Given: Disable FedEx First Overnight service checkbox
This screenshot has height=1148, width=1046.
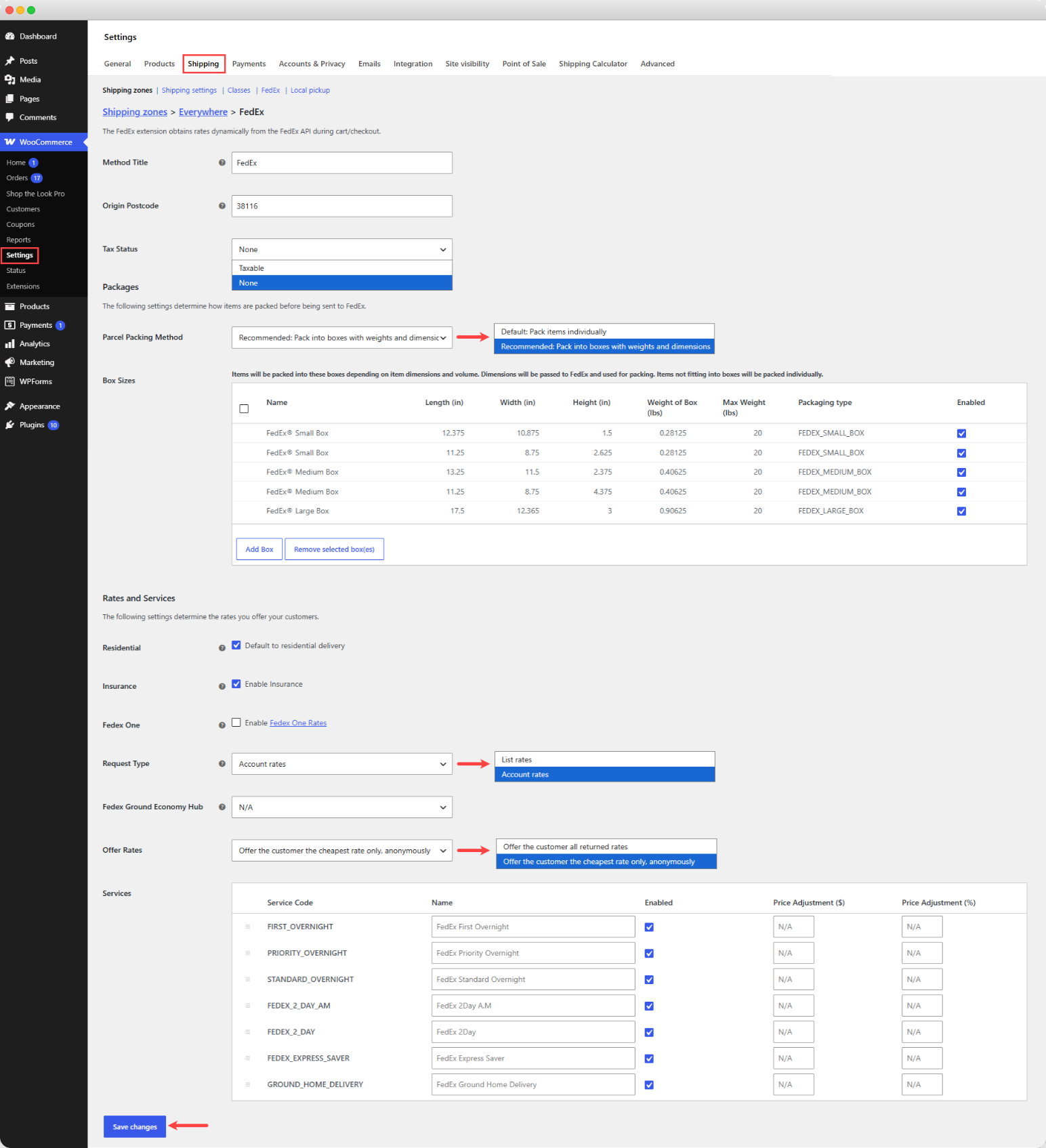Looking at the screenshot, I should point(649,927).
